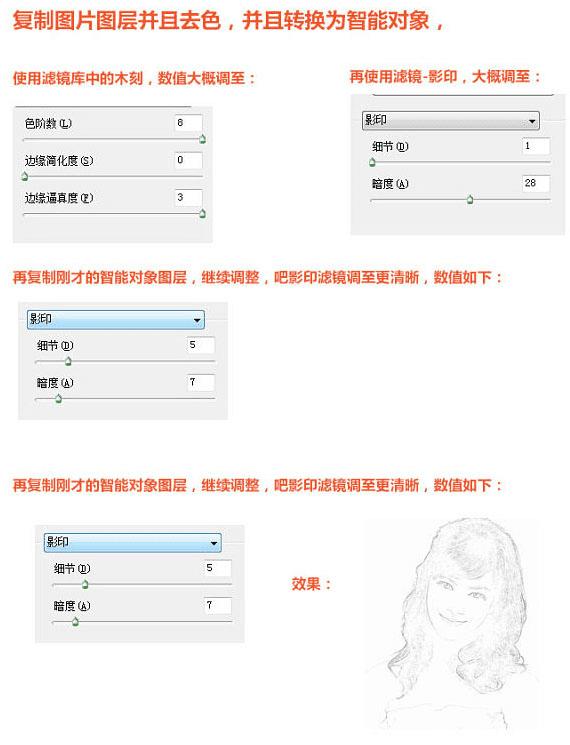This screenshot has height=745, width=570.
Task: Click the 细节 slider handle in panel beside sketch
Action: pyautogui.click(x=85, y=584)
